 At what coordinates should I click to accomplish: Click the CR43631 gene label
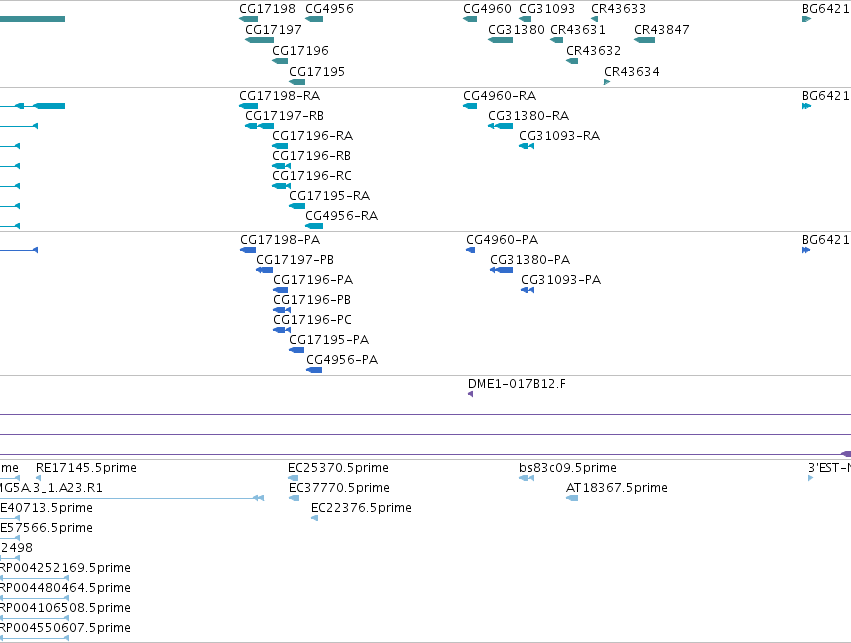577,30
